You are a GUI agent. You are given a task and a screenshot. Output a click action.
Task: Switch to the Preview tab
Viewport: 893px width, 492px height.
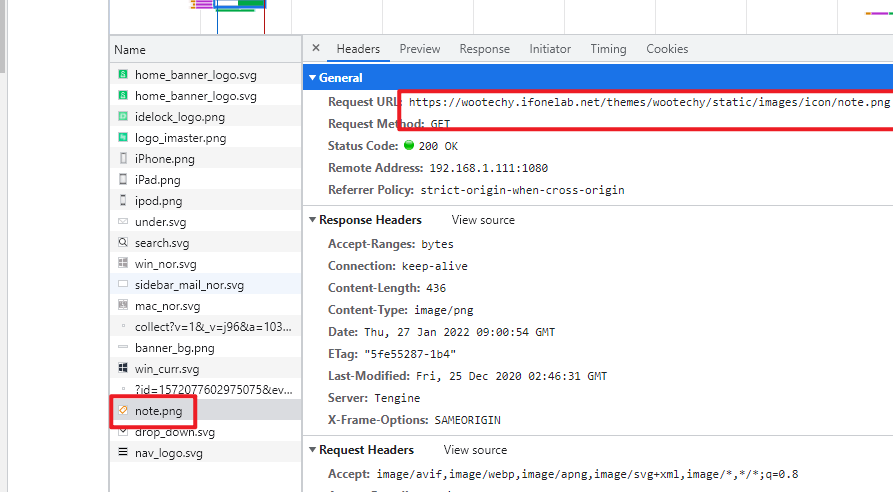pyautogui.click(x=419, y=49)
